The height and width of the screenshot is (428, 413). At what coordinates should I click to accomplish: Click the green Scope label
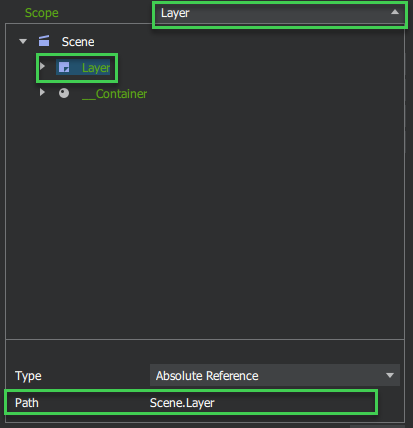(x=42, y=13)
